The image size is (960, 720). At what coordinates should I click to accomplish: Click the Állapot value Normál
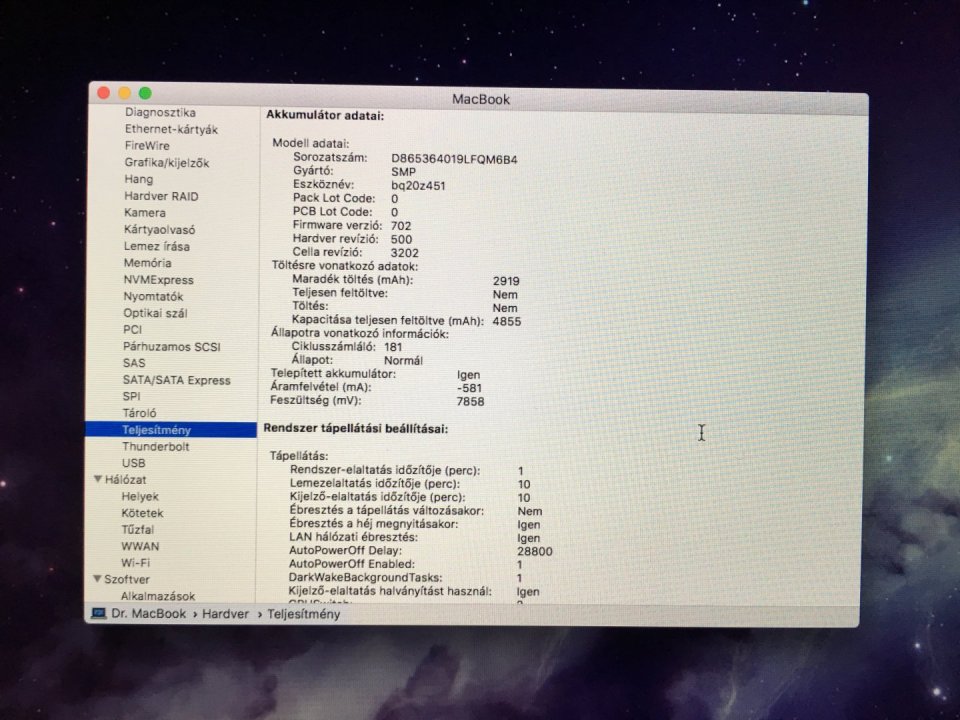(x=403, y=361)
